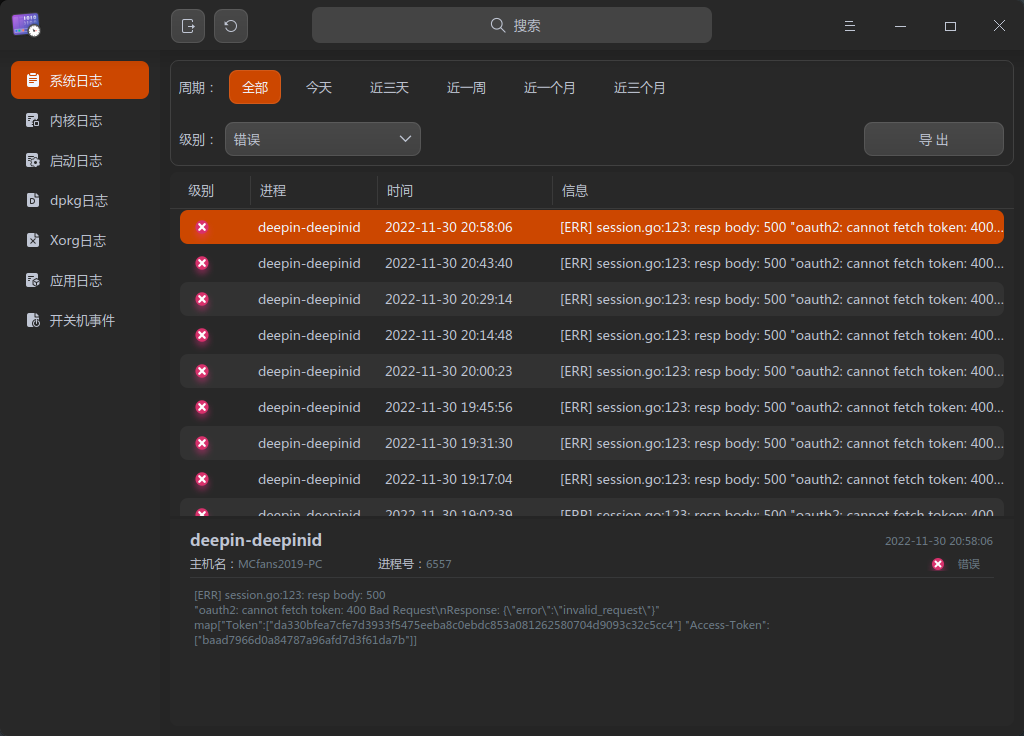Enable the 近一周 time filter

[465, 87]
